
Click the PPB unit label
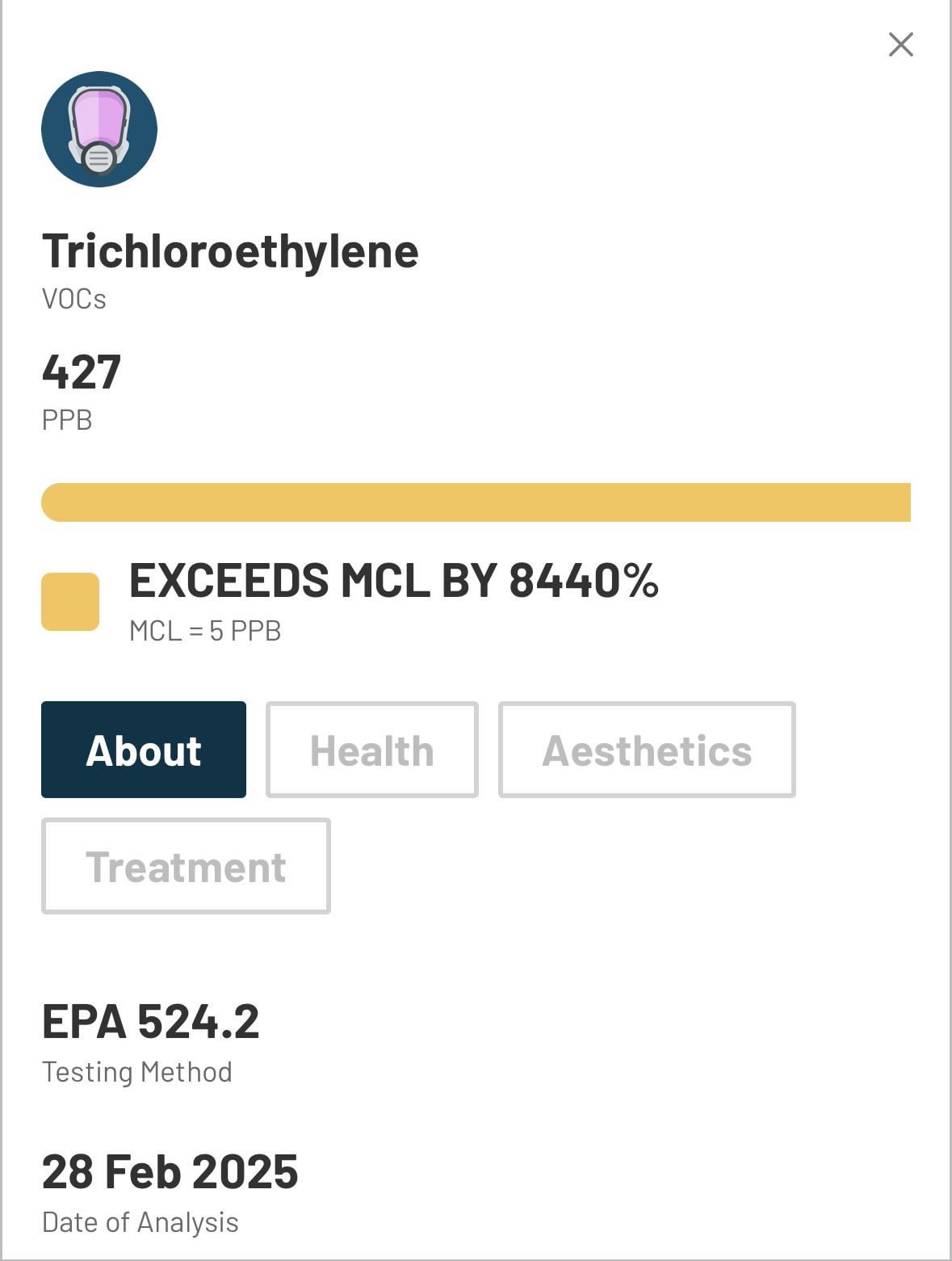click(67, 420)
